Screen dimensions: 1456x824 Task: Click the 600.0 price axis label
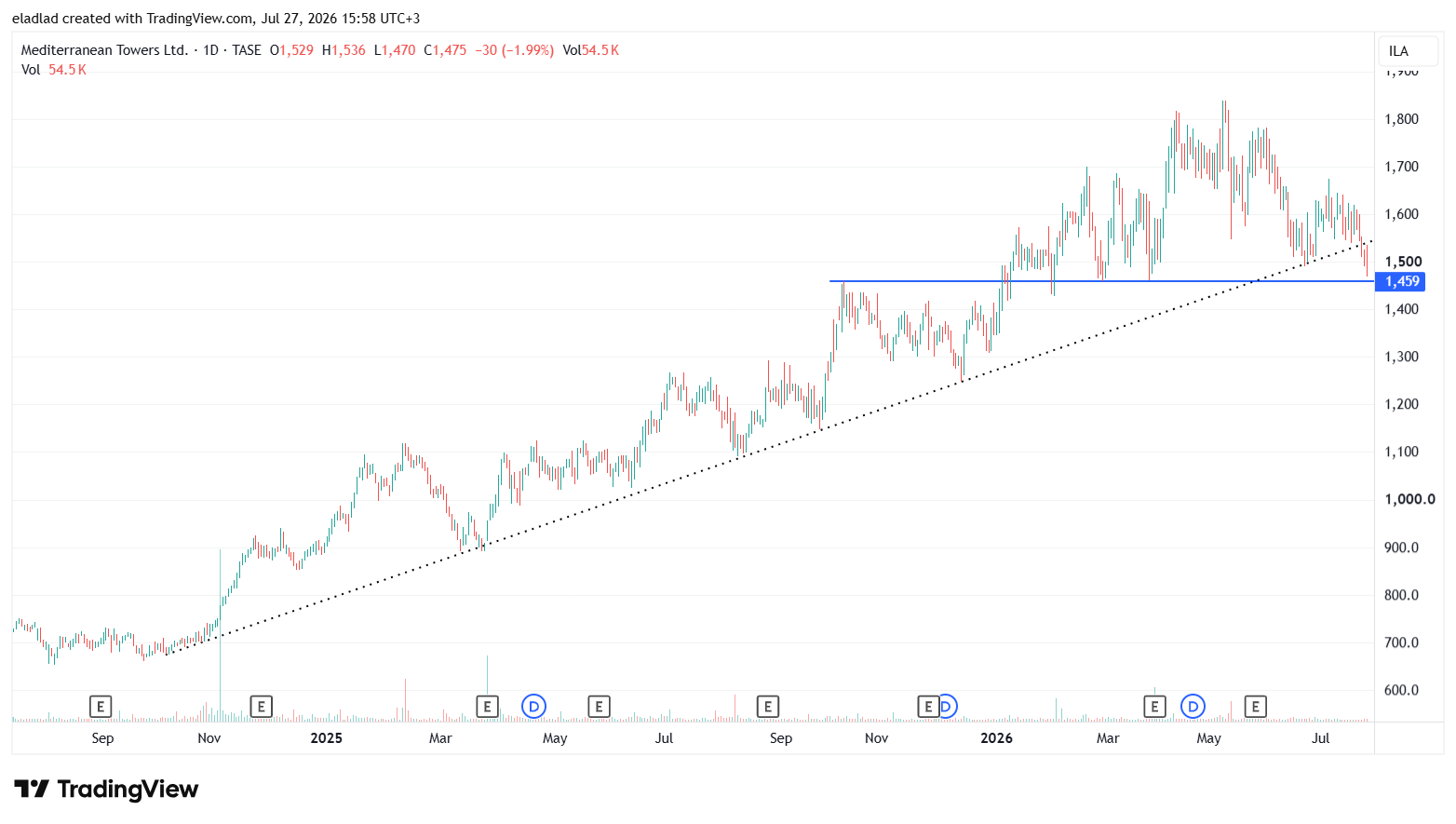click(x=1401, y=690)
